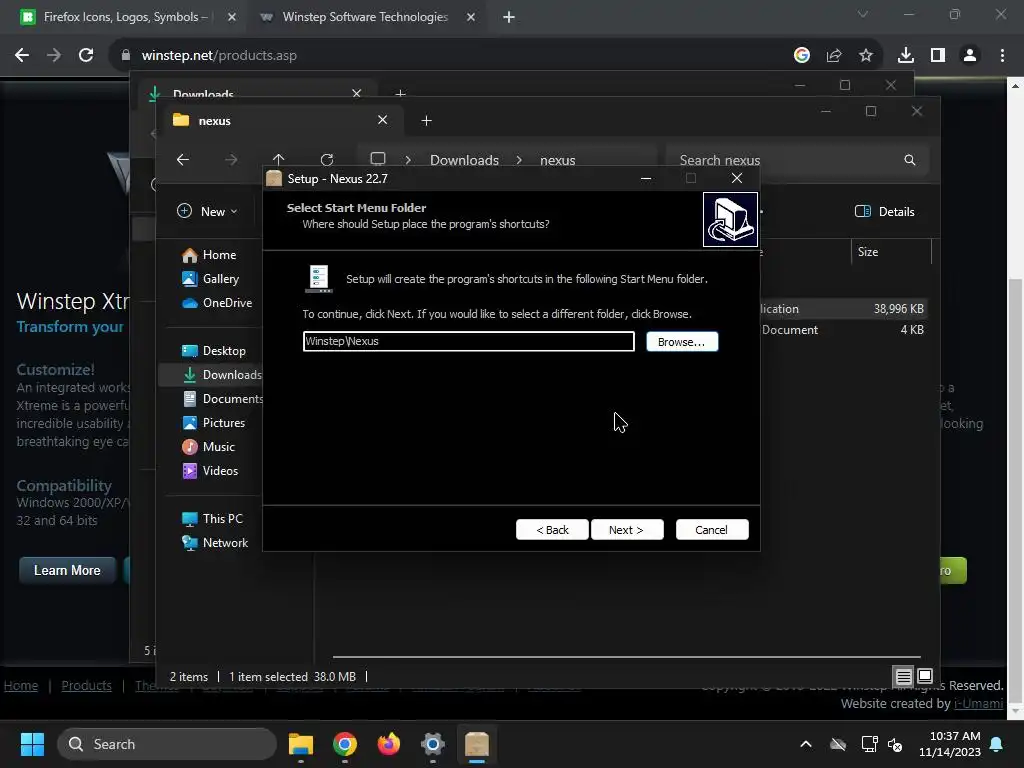
Task: Open Home link in page footer
Action: 21,686
